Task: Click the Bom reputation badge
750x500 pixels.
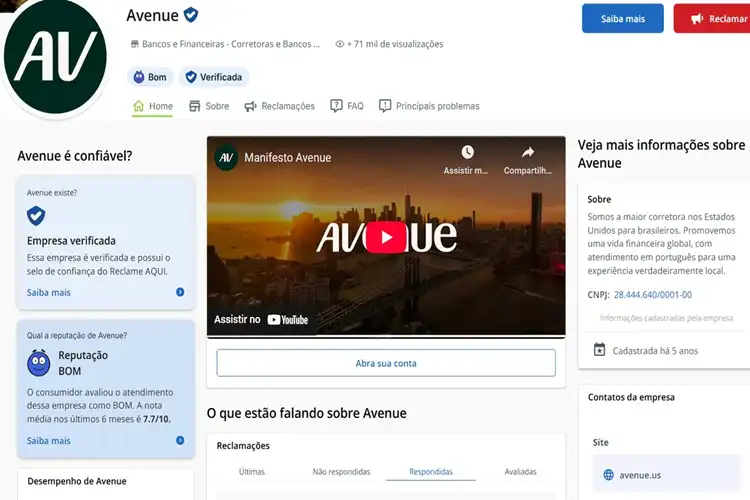Action: click(x=150, y=77)
